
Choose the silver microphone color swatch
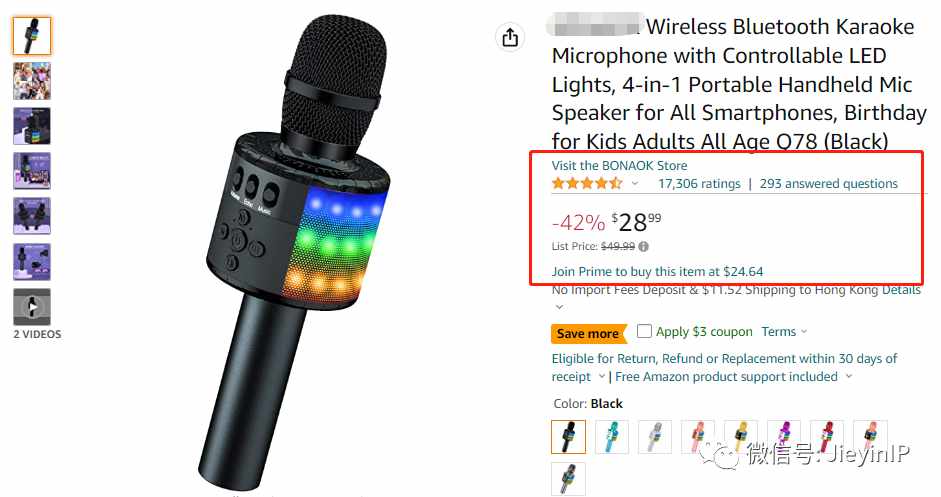(655, 436)
